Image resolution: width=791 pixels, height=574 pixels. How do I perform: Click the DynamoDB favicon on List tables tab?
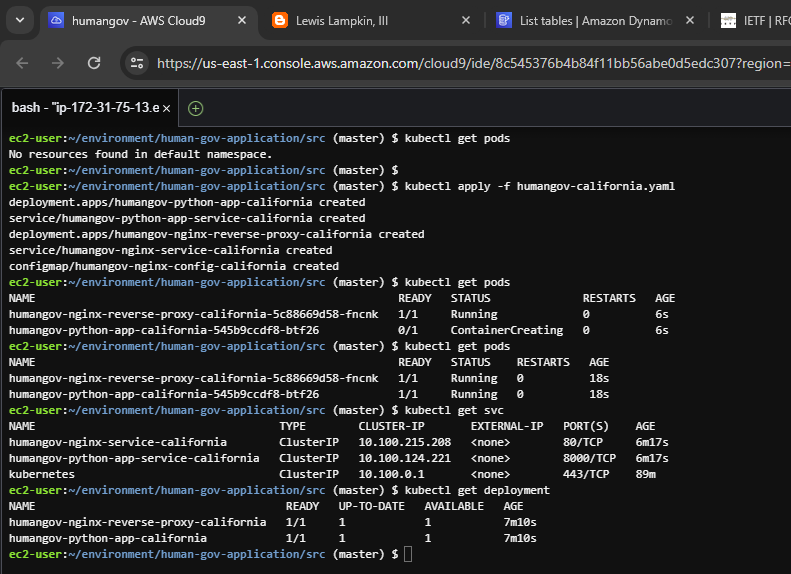click(x=504, y=20)
